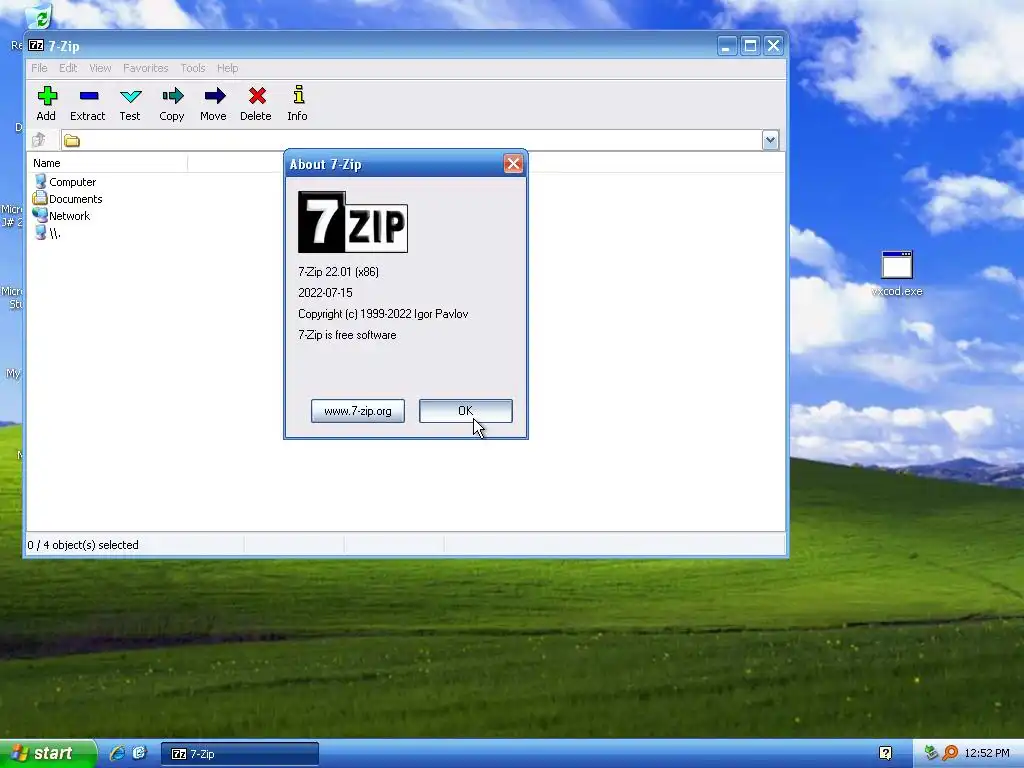The height and width of the screenshot is (768, 1024).
Task: Open the View menu
Action: pos(100,68)
